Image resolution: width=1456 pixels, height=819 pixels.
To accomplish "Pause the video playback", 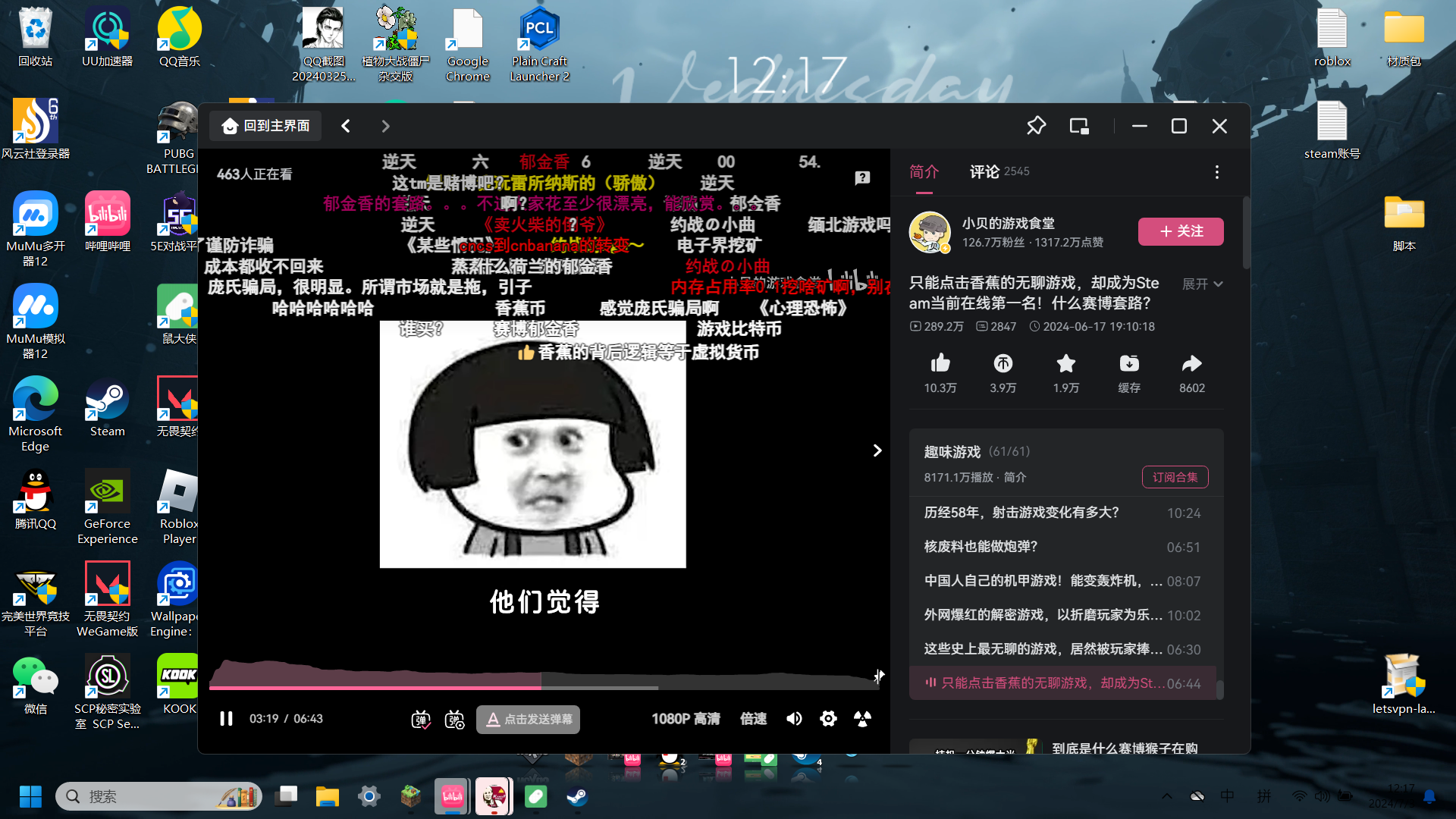I will point(226,719).
